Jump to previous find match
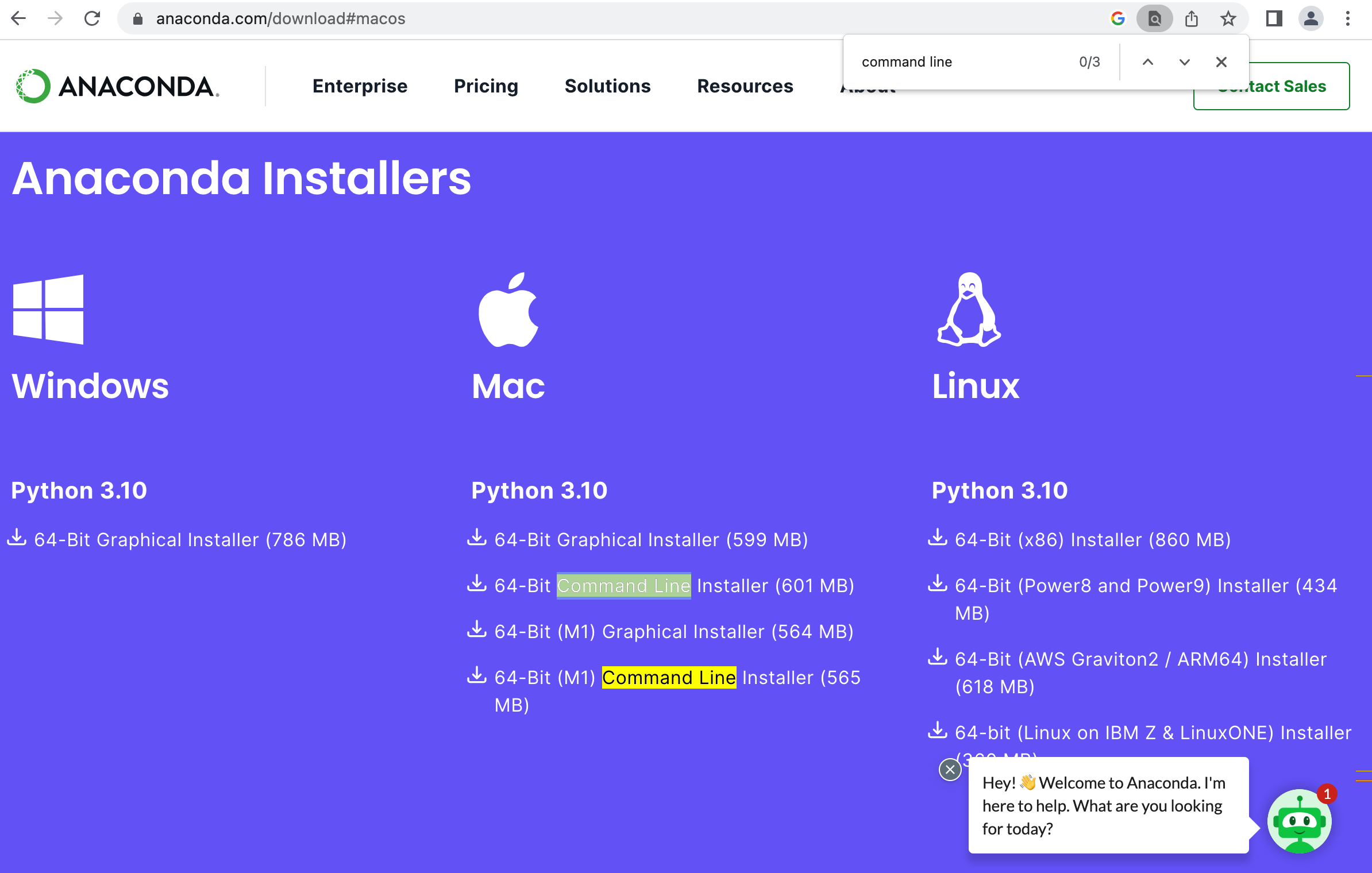 click(1147, 62)
